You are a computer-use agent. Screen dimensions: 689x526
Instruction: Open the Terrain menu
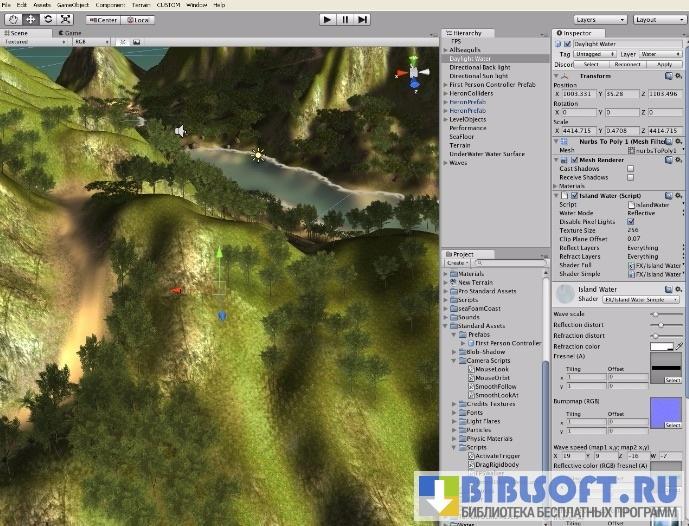(140, 5)
